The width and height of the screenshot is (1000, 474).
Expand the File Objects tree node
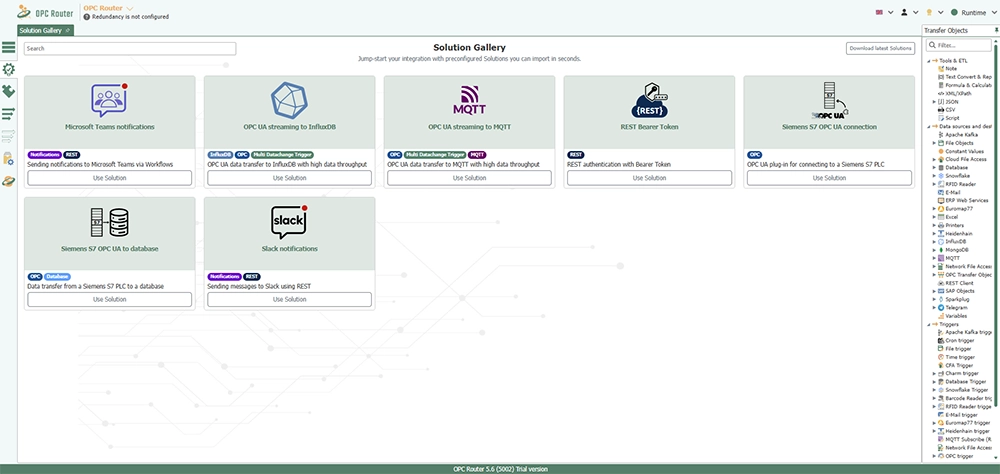click(x=934, y=143)
